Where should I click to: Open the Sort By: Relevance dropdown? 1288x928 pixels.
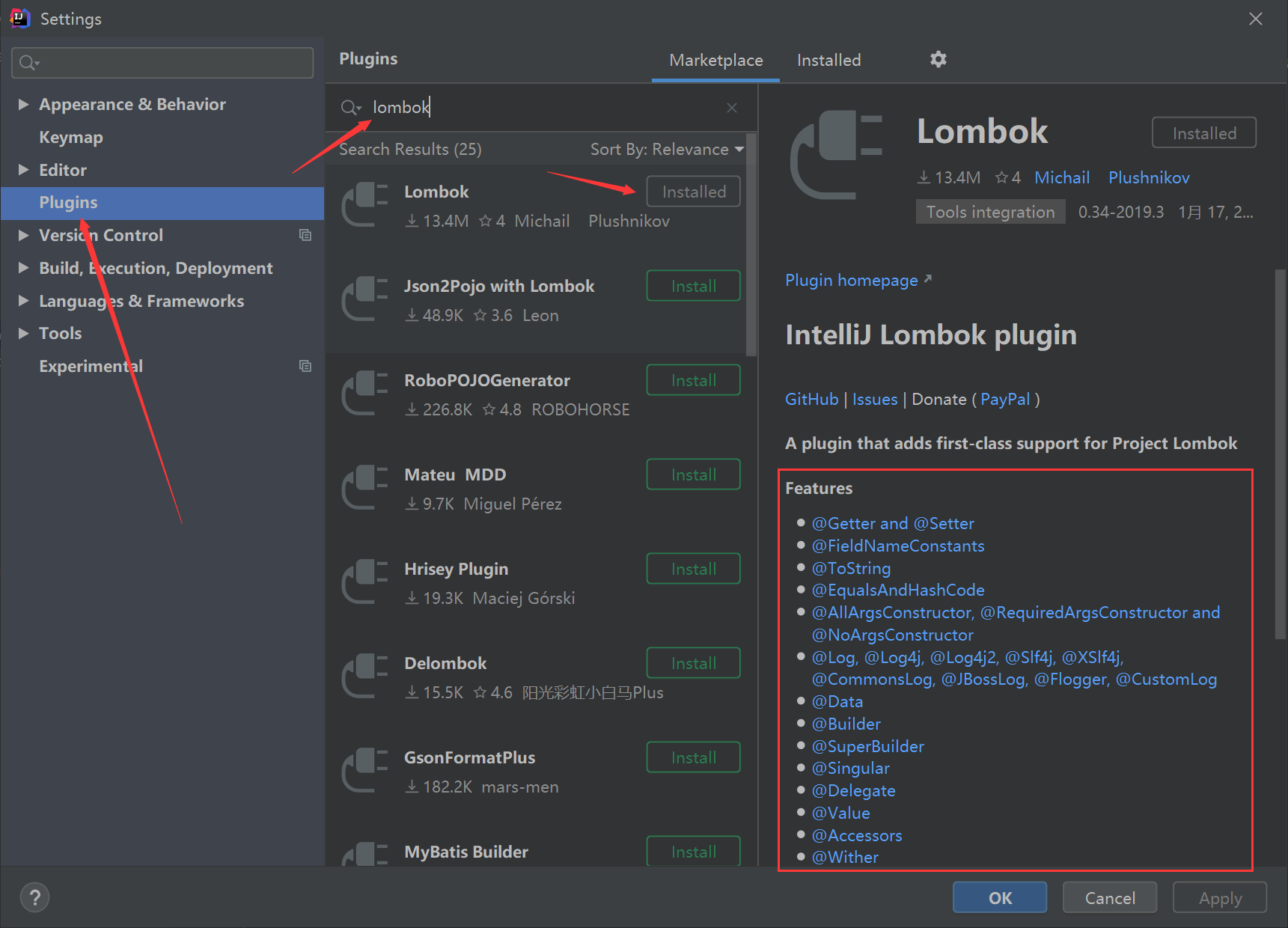click(x=667, y=149)
